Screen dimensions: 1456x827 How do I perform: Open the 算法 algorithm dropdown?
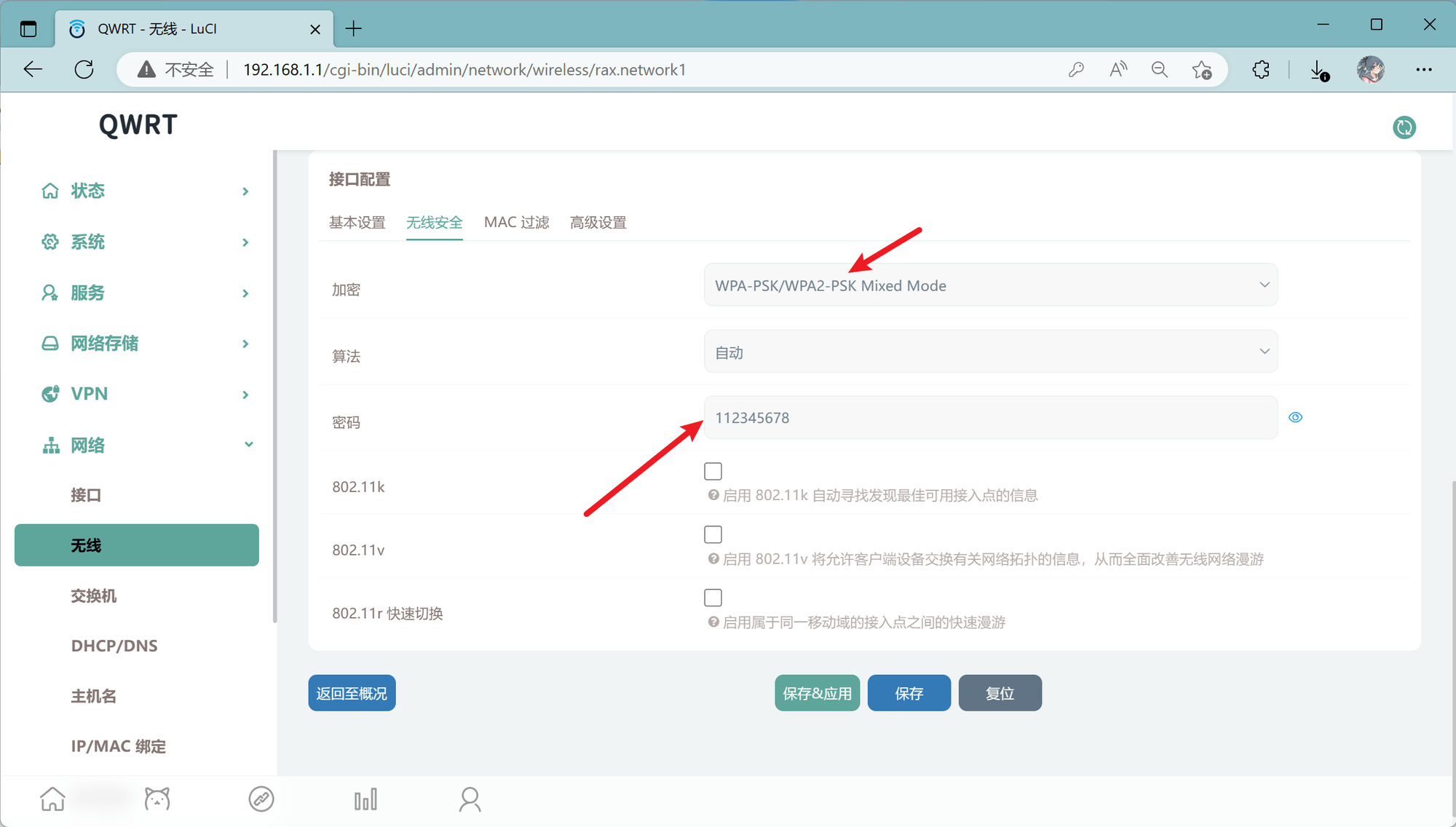(x=990, y=352)
